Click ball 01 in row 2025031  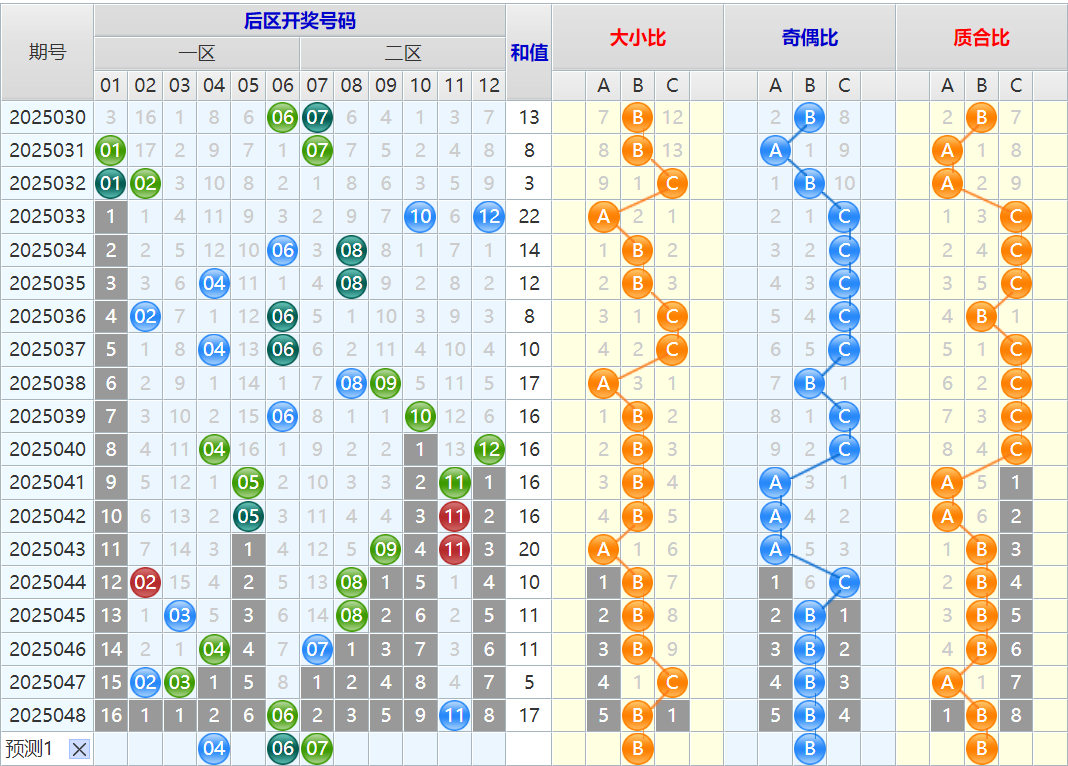(110, 150)
